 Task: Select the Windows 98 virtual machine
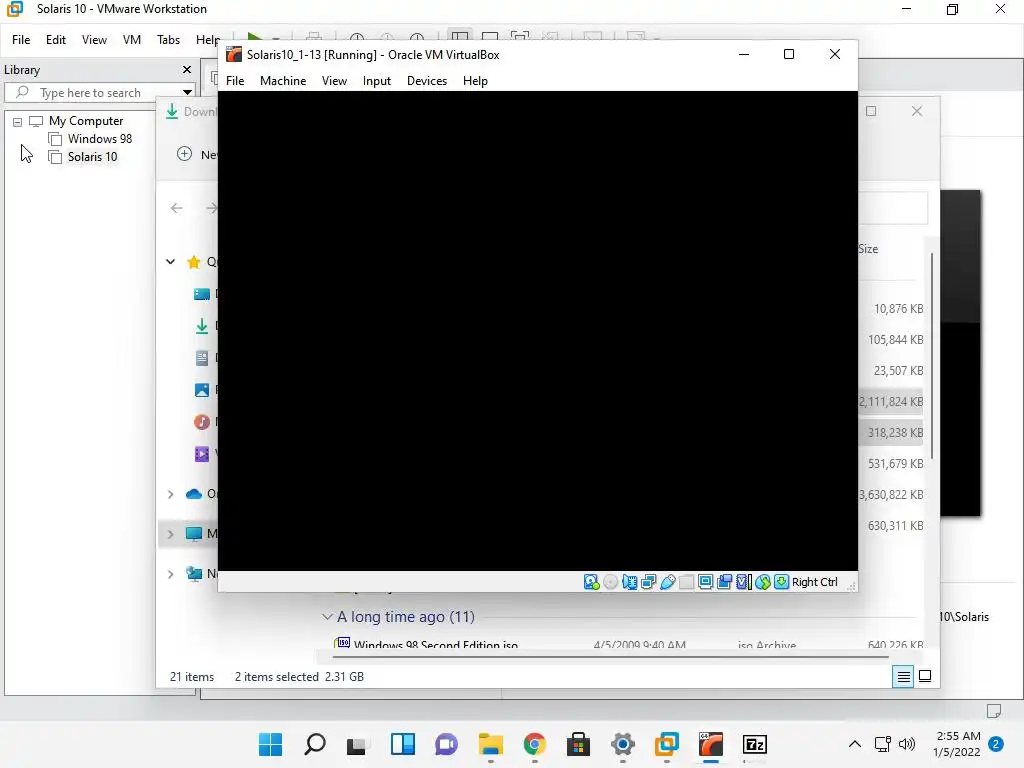pyautogui.click(x=100, y=138)
